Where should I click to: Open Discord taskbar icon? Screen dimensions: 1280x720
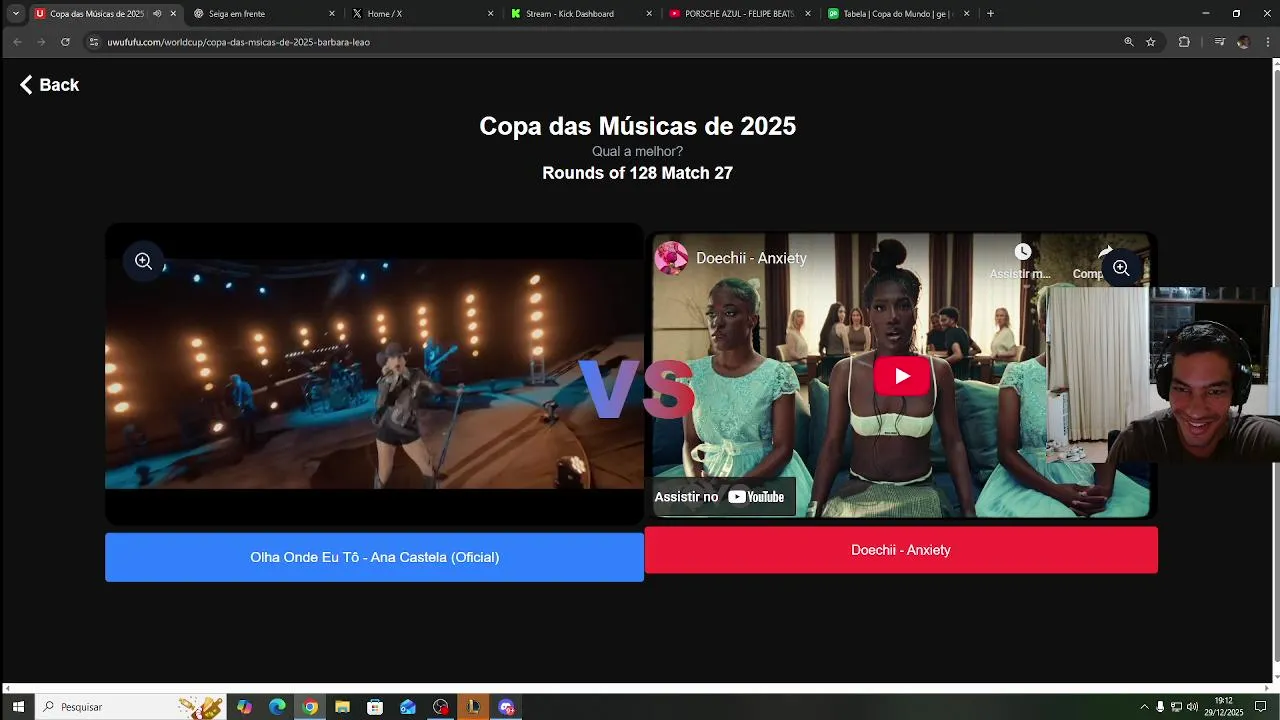[x=506, y=707]
